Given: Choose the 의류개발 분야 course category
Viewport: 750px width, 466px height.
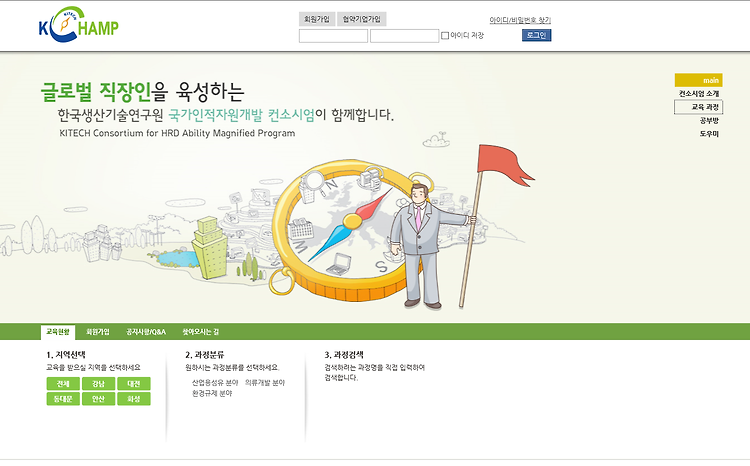Looking at the screenshot, I should click(x=265, y=383).
